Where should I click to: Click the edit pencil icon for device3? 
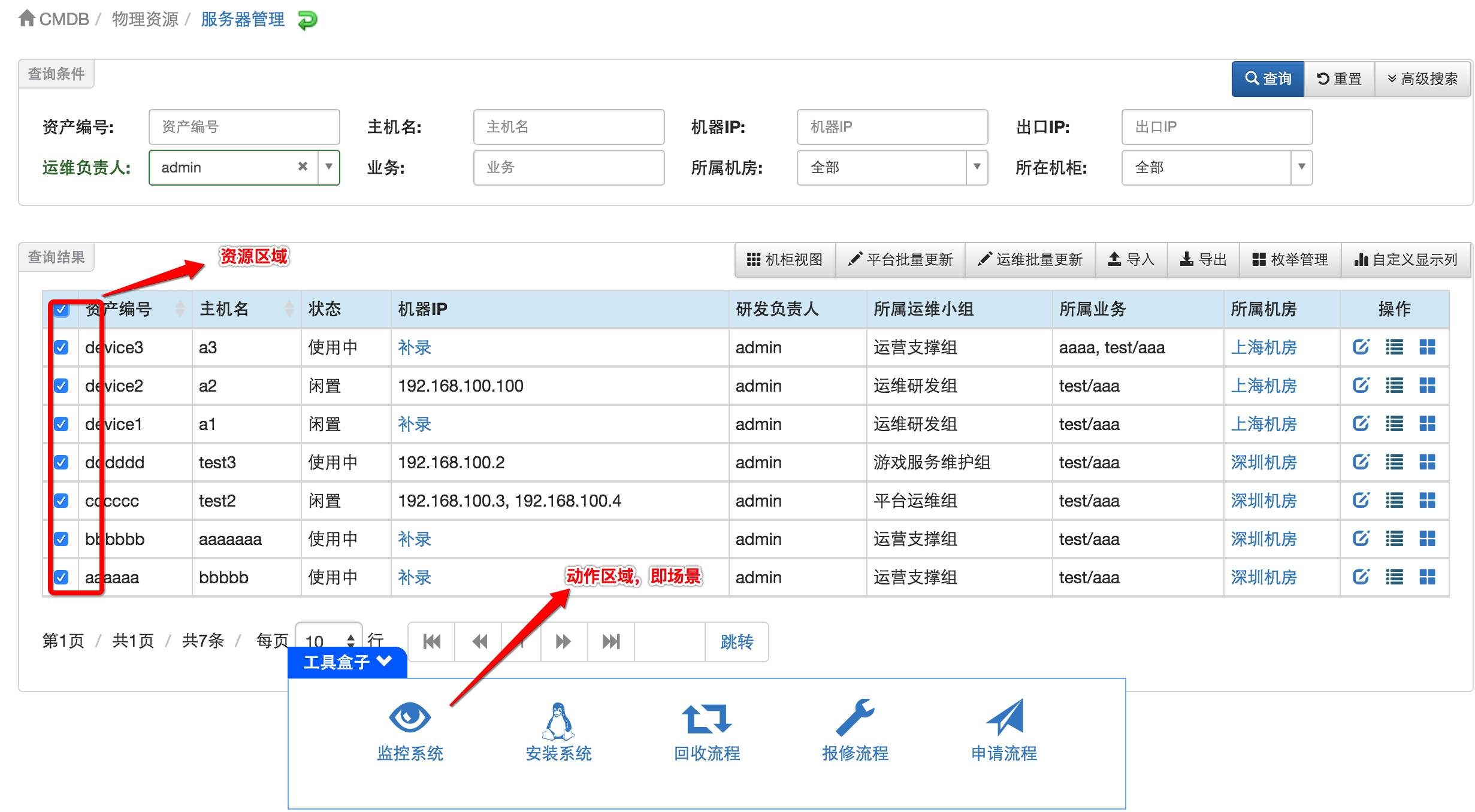[1361, 347]
